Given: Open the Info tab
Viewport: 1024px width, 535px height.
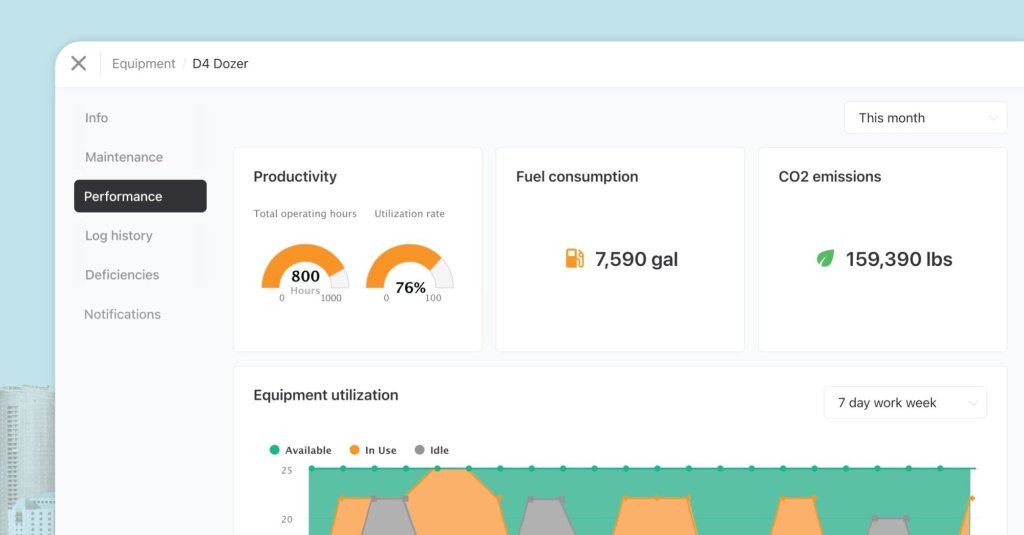Looking at the screenshot, I should (96, 118).
